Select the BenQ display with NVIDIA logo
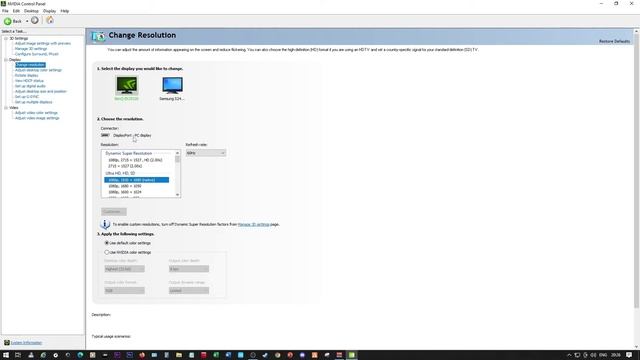Image resolution: width=640 pixels, height=360 pixels. (x=127, y=85)
